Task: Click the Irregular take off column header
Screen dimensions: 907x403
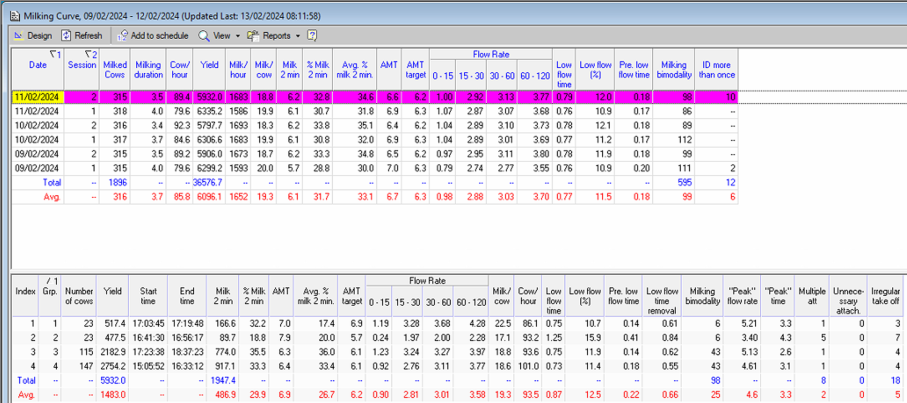Action: (x=884, y=295)
